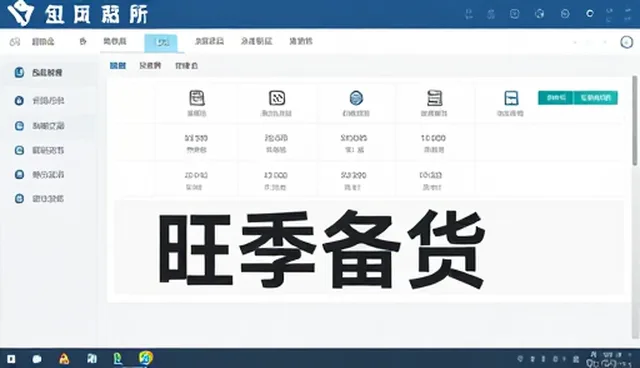Open the nav tab just left of the light-blue tab
Viewport: 640px width, 368px height.
point(115,41)
